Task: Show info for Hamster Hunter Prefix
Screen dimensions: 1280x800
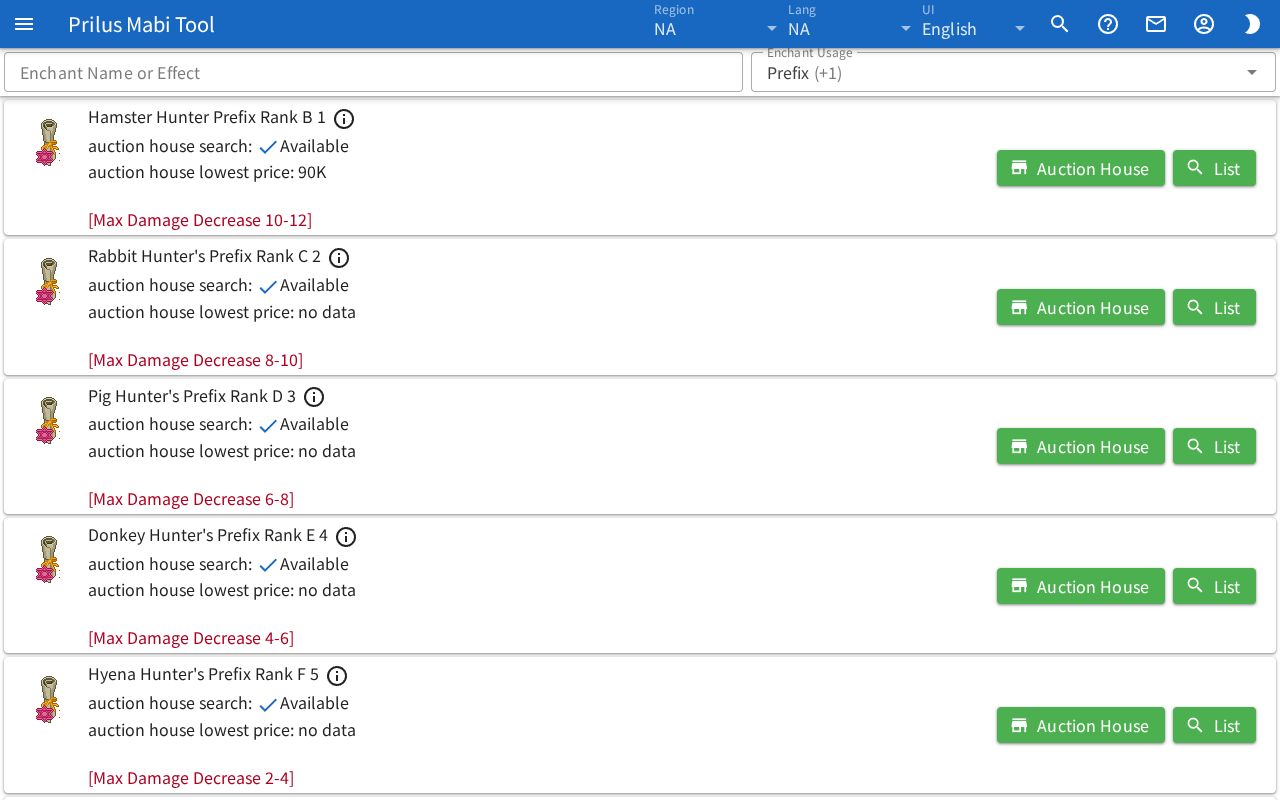Action: coord(344,119)
